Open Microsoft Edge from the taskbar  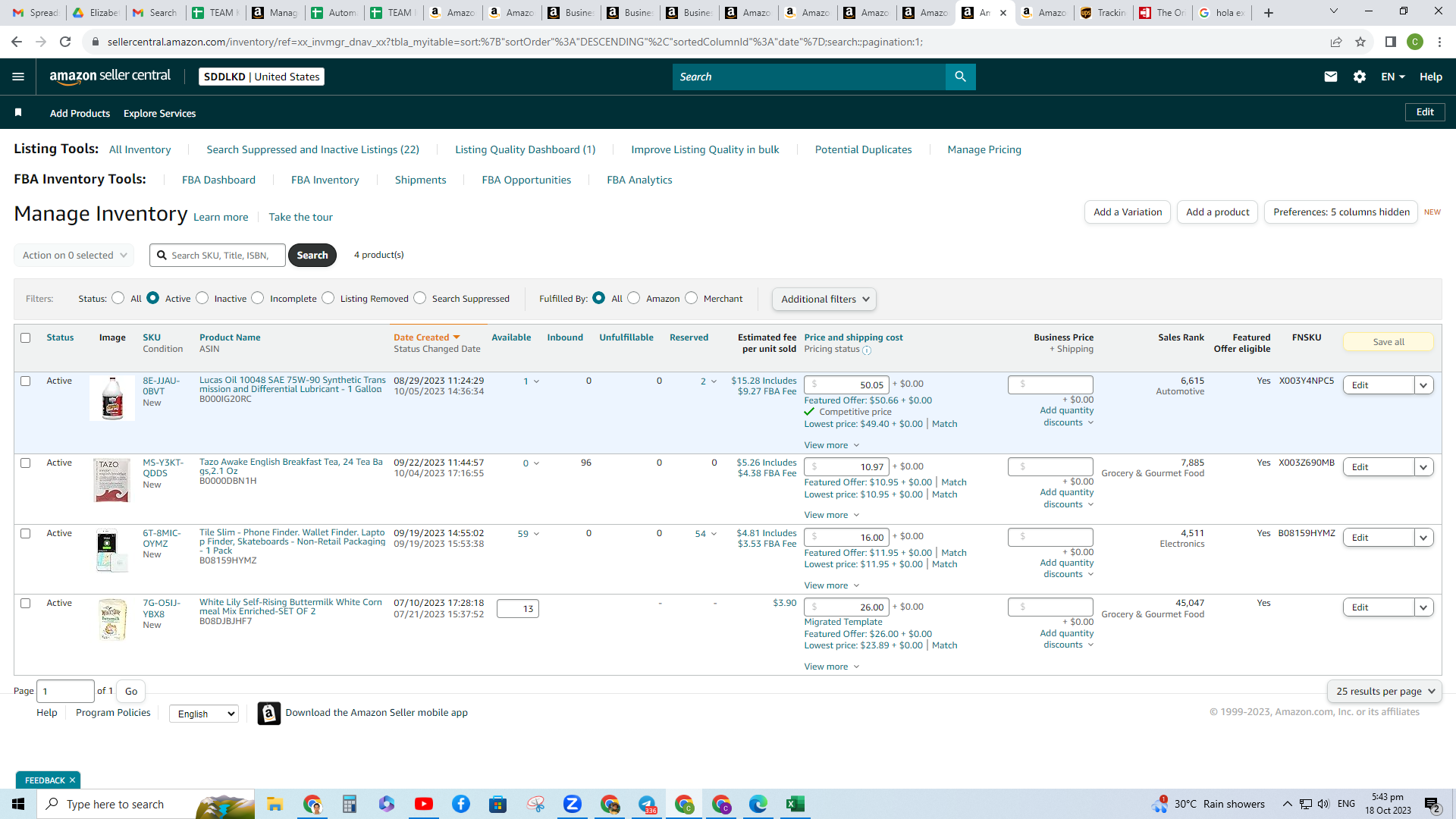coord(758,804)
